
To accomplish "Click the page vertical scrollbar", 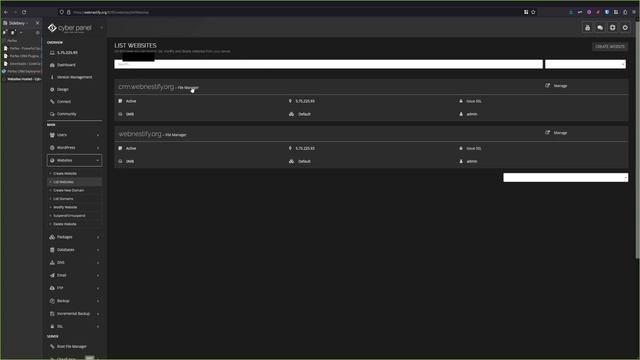I will (637, 139).
